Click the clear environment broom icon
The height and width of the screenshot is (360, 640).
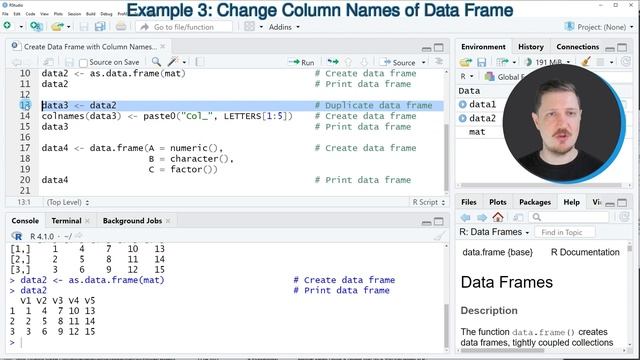586,62
